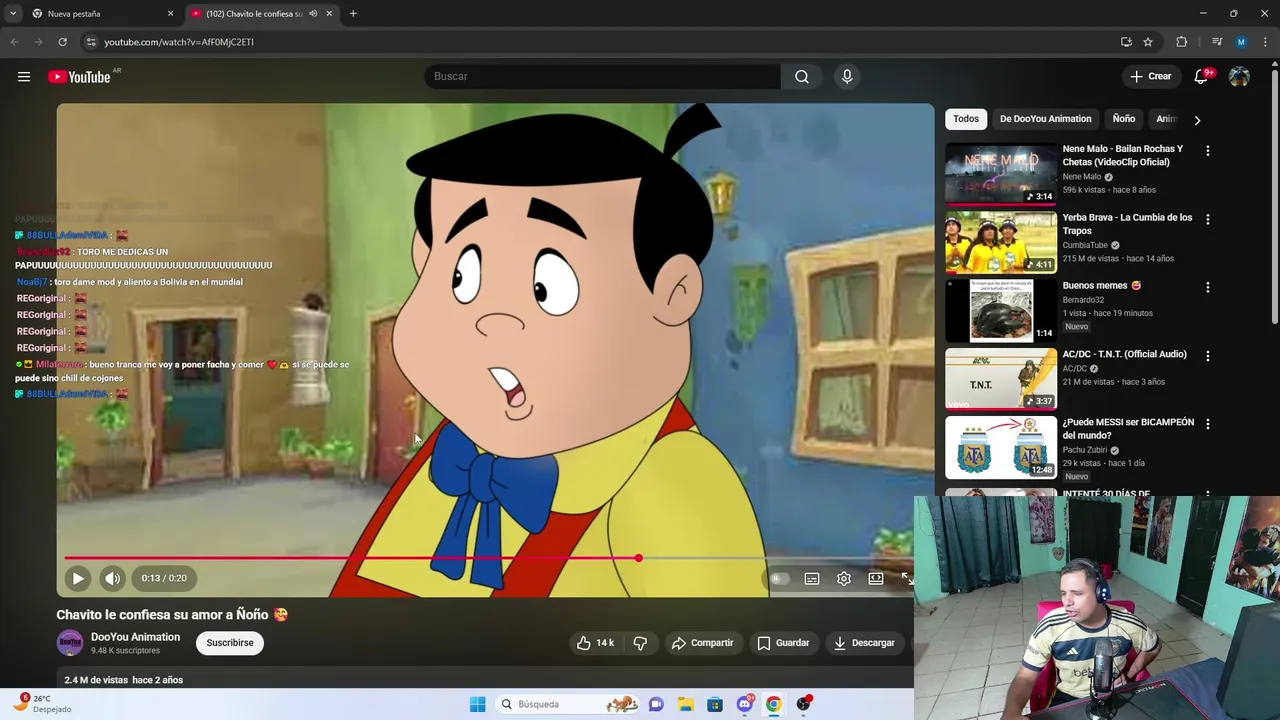The width and height of the screenshot is (1280, 720).
Task: Open the Chrome profile M avatar
Action: [x=1241, y=42]
